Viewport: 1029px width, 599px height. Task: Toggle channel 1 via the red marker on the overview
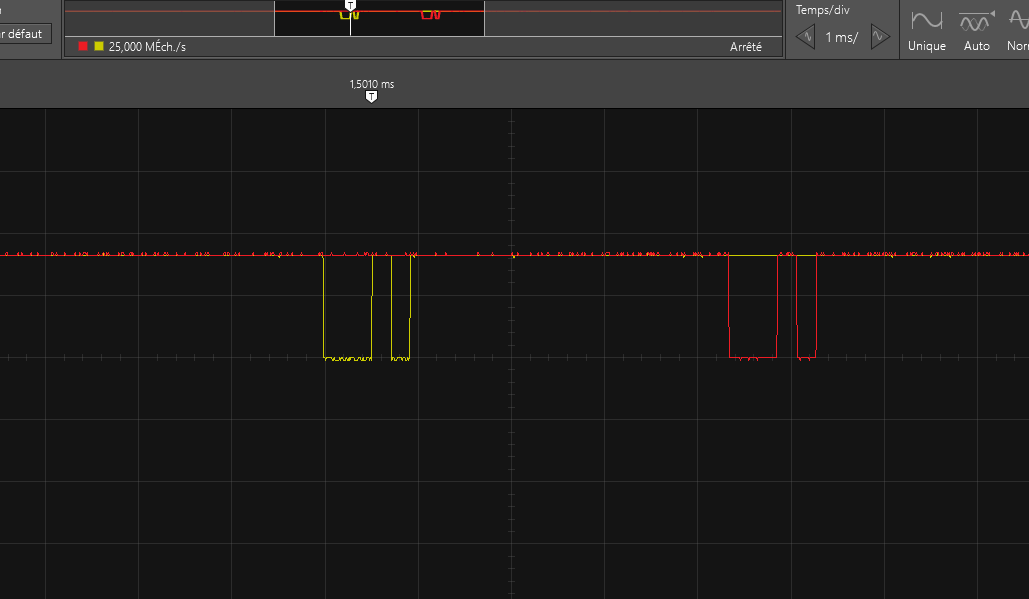coord(430,15)
